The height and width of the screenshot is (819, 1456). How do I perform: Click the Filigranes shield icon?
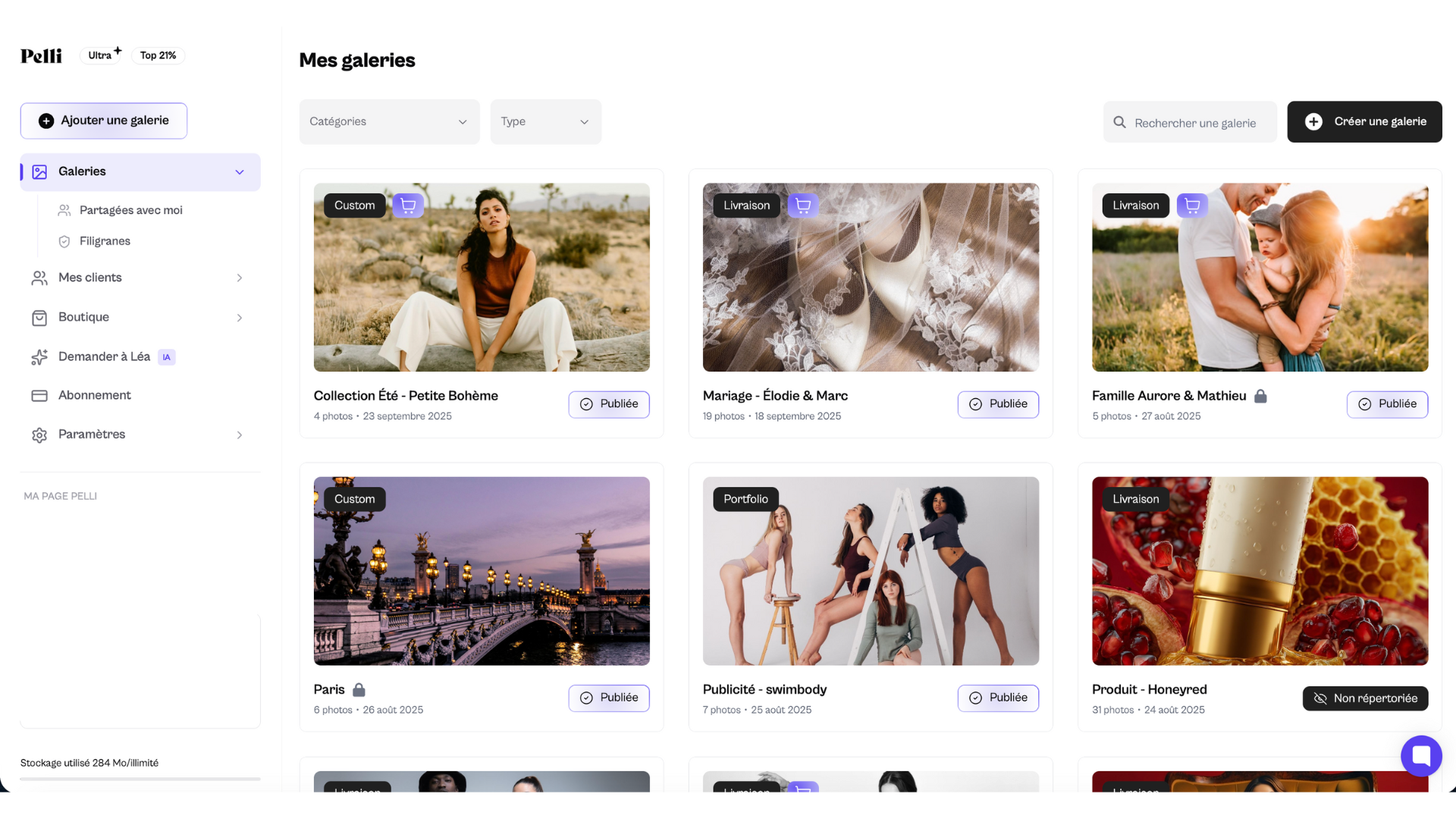pos(64,241)
